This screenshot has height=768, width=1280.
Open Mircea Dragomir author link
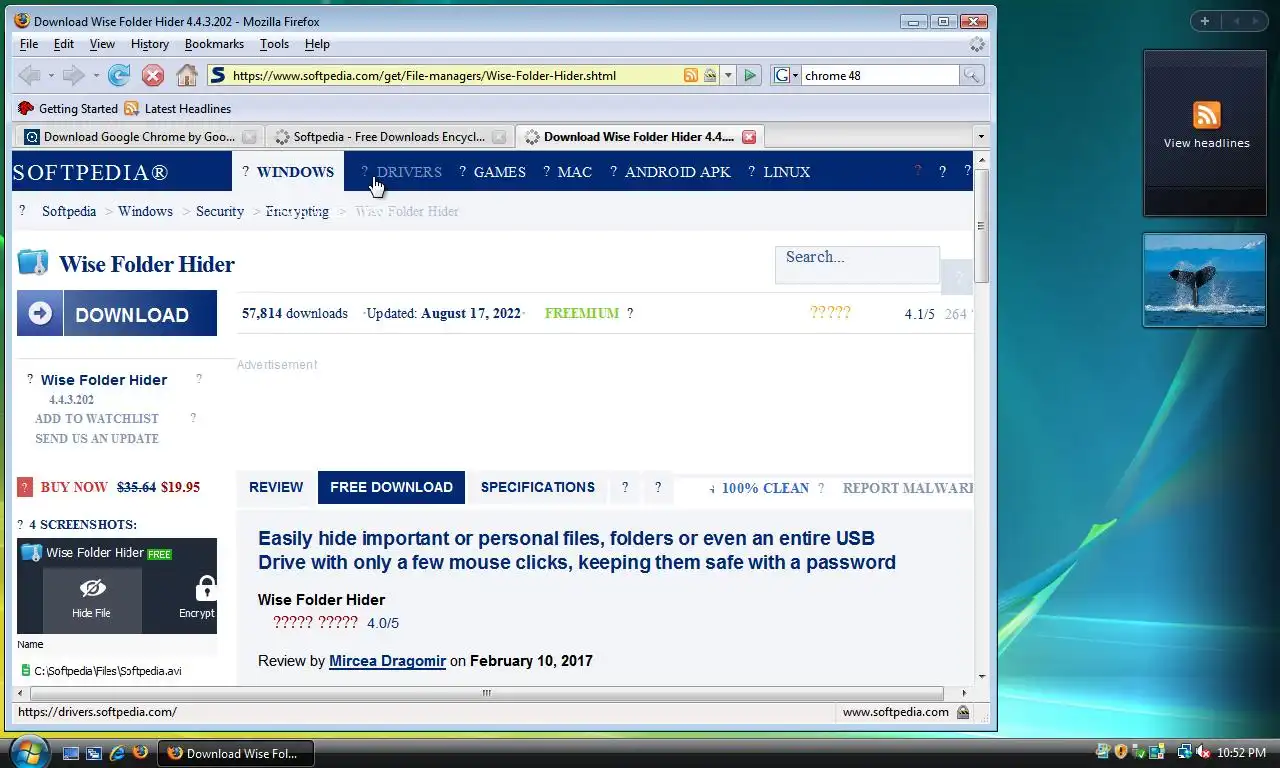tap(387, 661)
